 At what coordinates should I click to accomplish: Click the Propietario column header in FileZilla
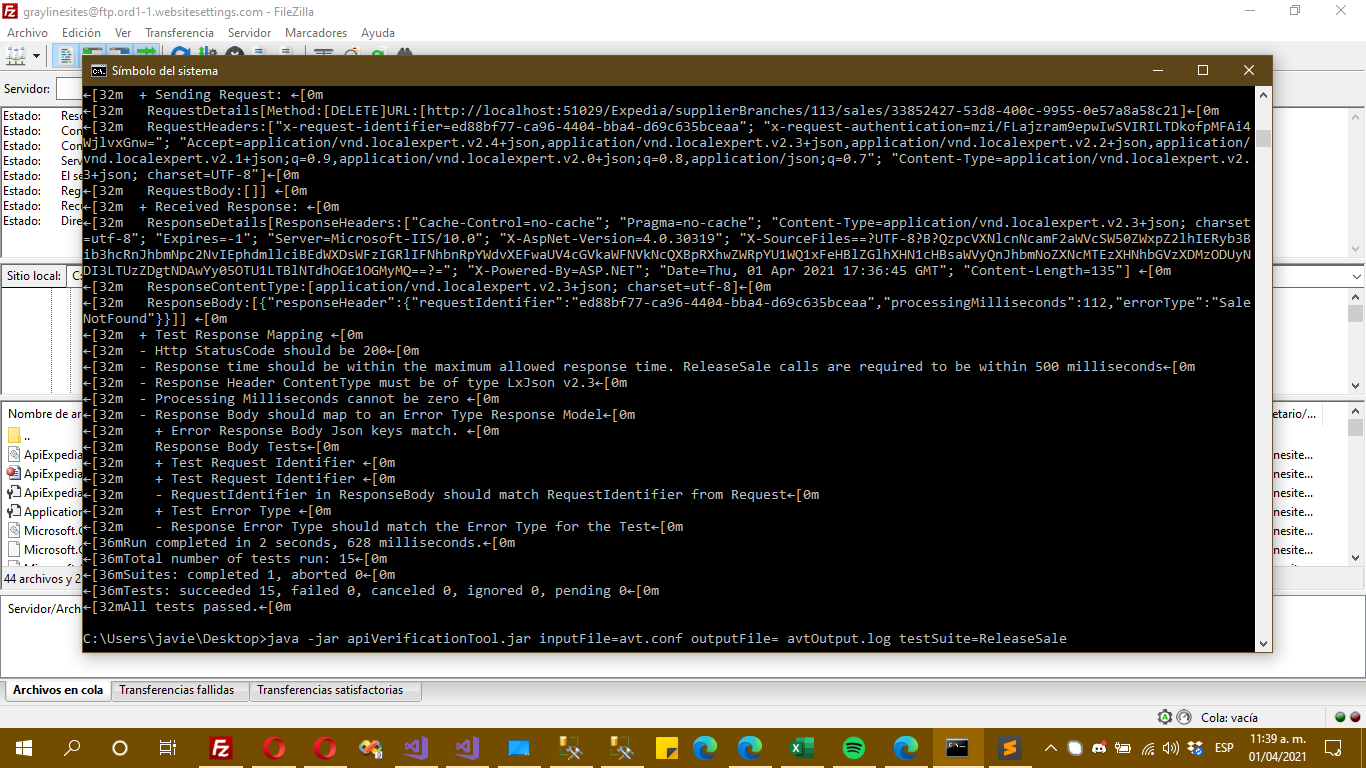pos(1295,413)
